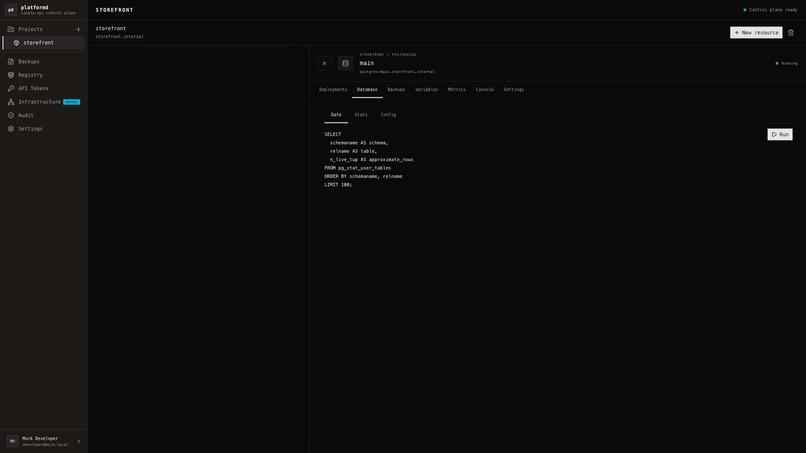The height and width of the screenshot is (453, 806).
Task: Click the Control plane ready status
Action: [771, 10]
